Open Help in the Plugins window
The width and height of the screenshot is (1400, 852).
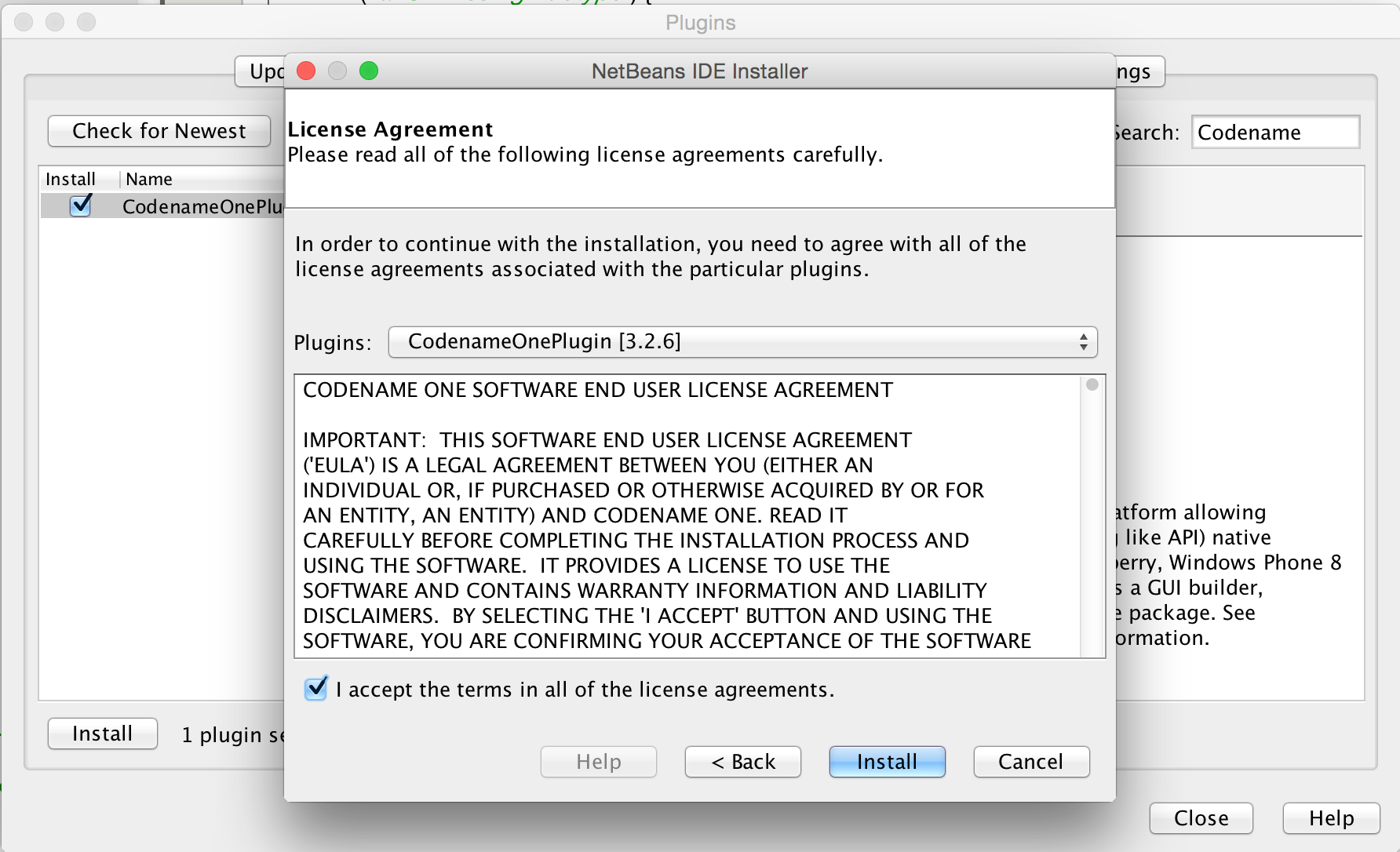[1331, 818]
